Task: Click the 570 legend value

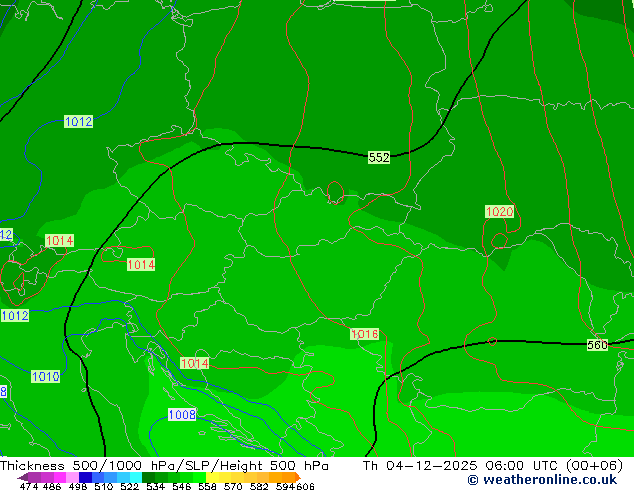Action: [233, 486]
